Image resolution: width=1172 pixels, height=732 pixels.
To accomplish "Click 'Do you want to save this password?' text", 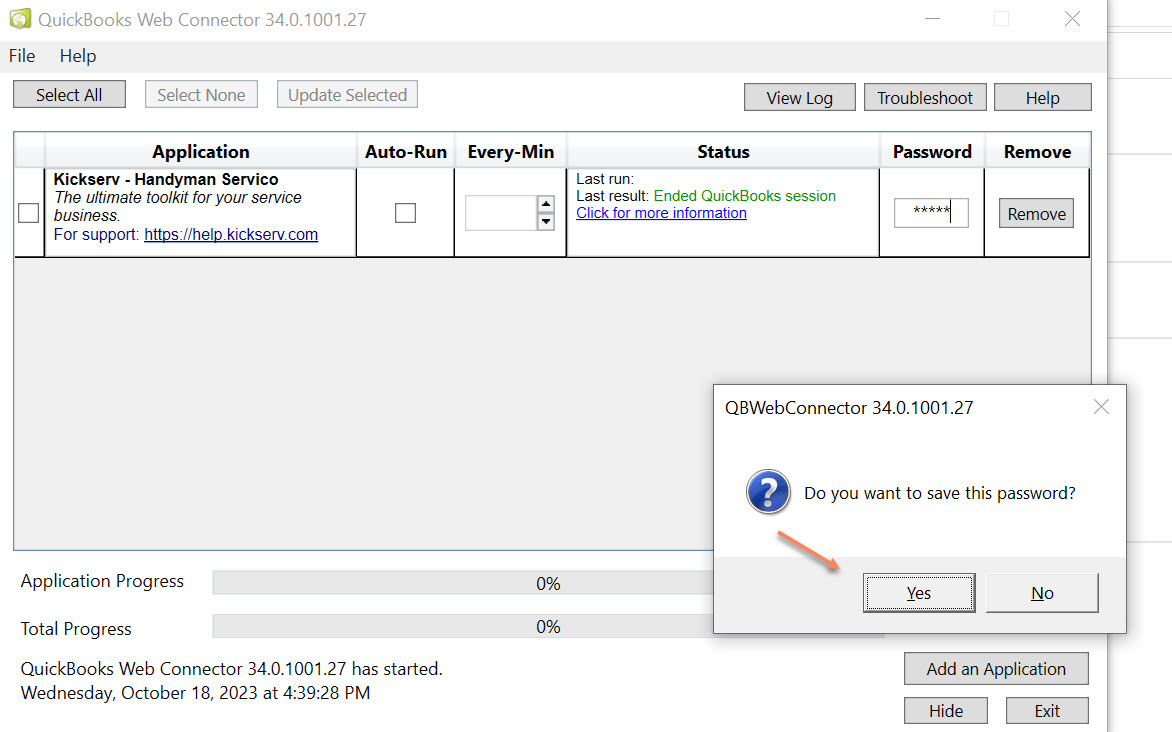I will click(x=940, y=493).
